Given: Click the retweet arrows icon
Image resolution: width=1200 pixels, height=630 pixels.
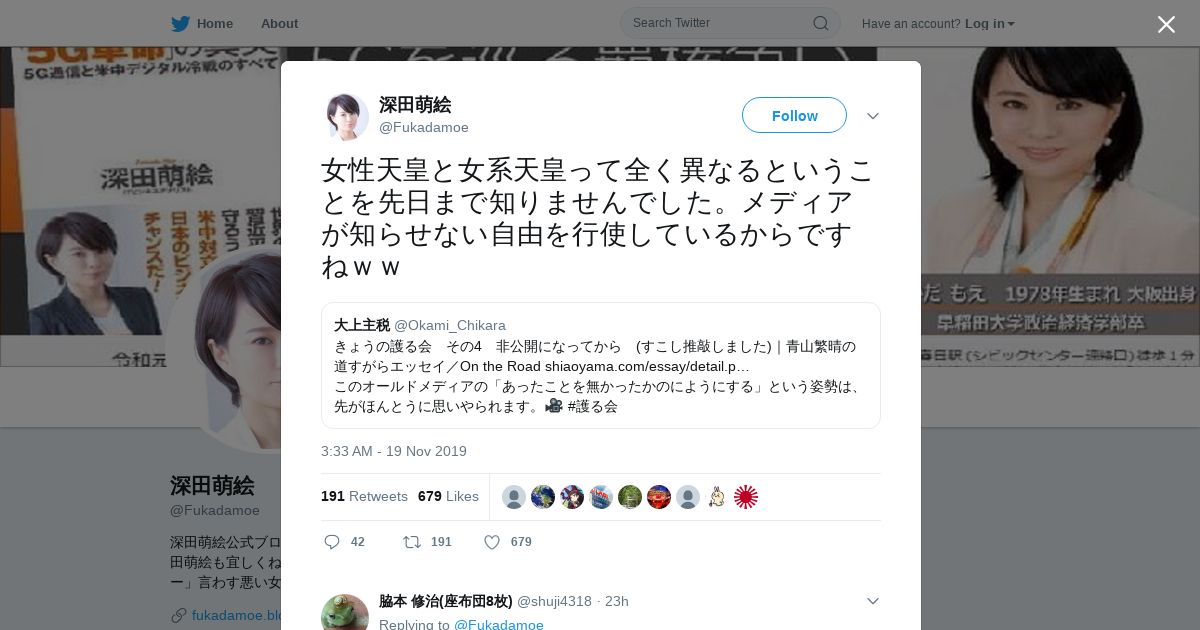Looking at the screenshot, I should (x=411, y=542).
